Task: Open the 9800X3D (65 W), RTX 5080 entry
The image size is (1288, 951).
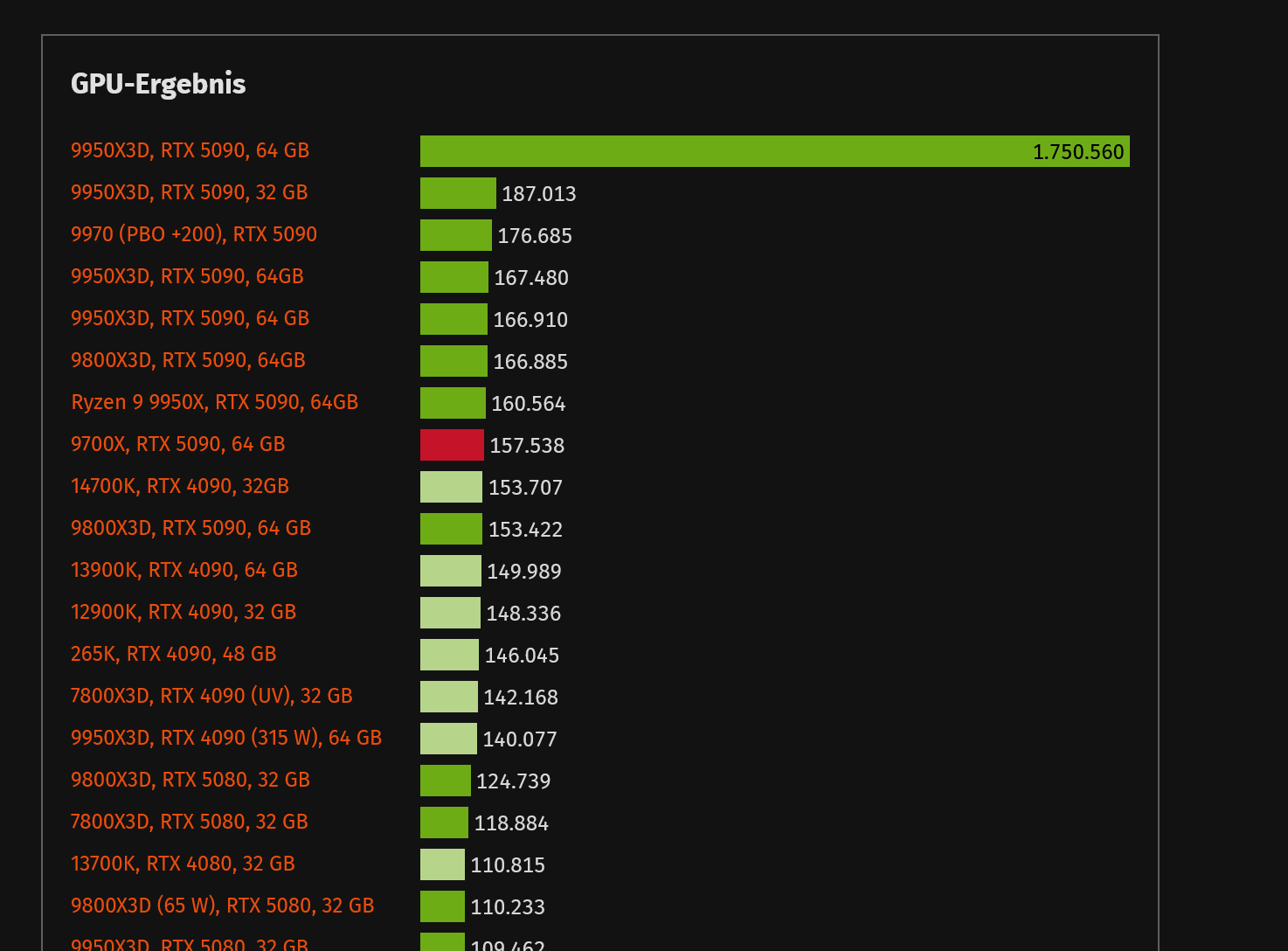Action: tap(222, 906)
